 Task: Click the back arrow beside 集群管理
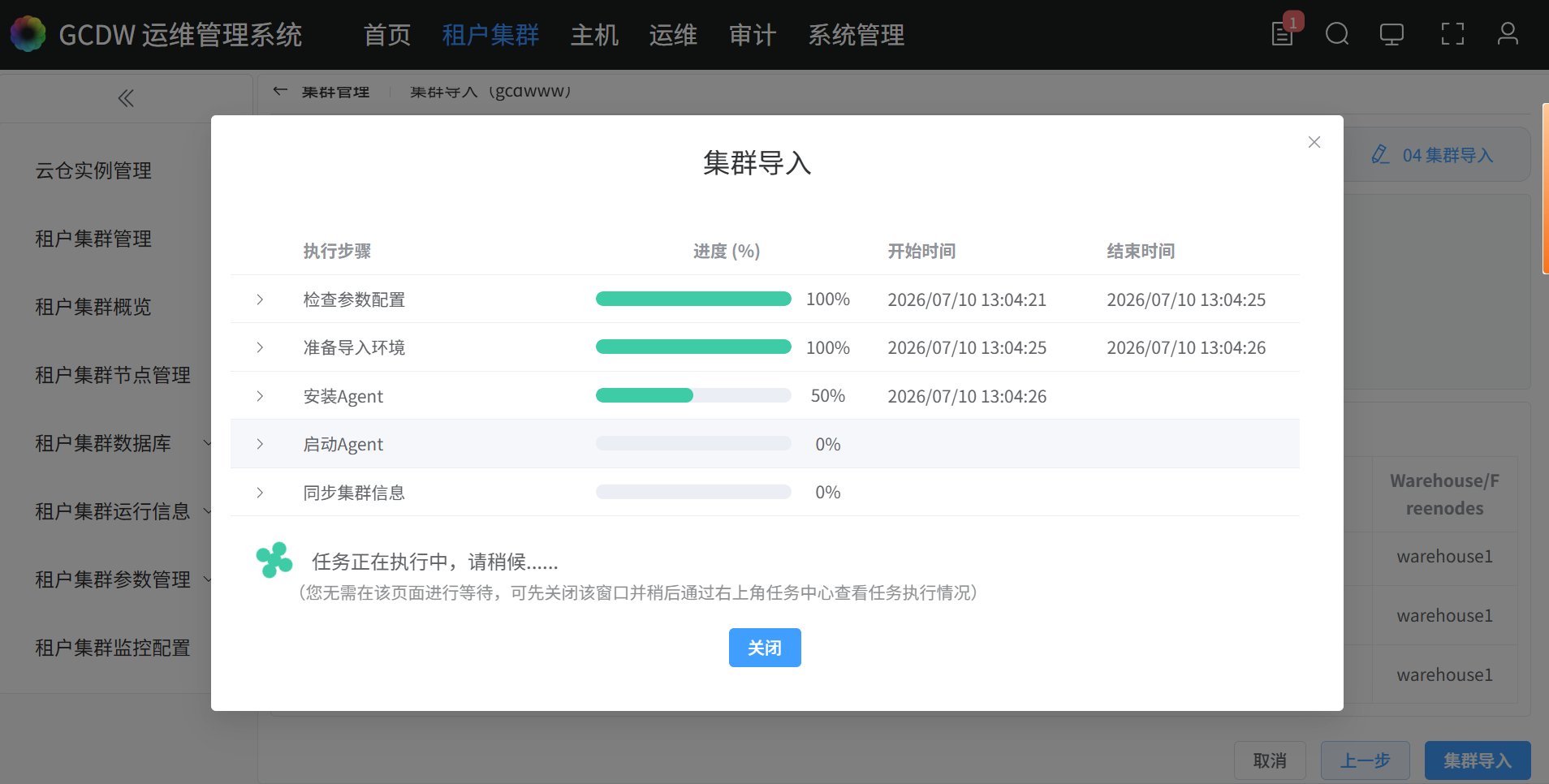click(280, 91)
